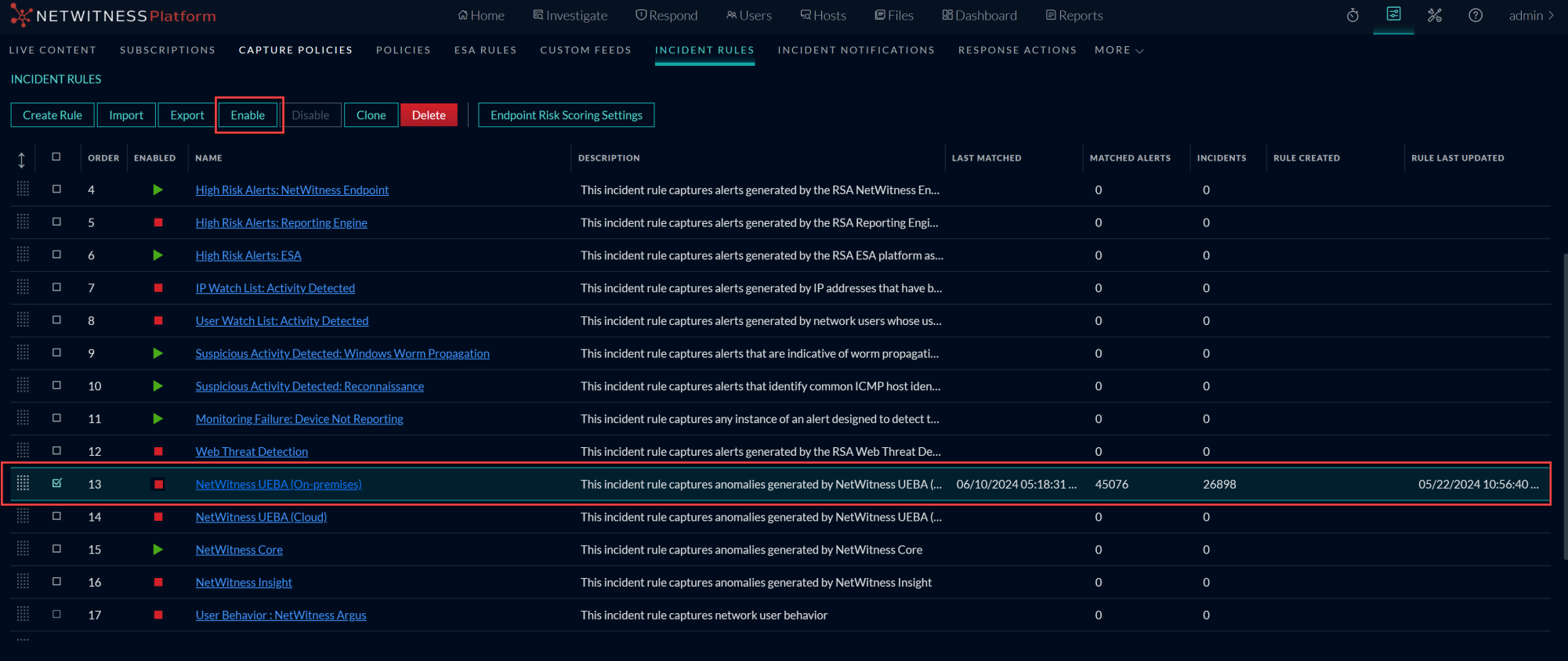Open Endpoint Risk Scoring Settings
Screen dimensions: 1568x661
coord(567,115)
